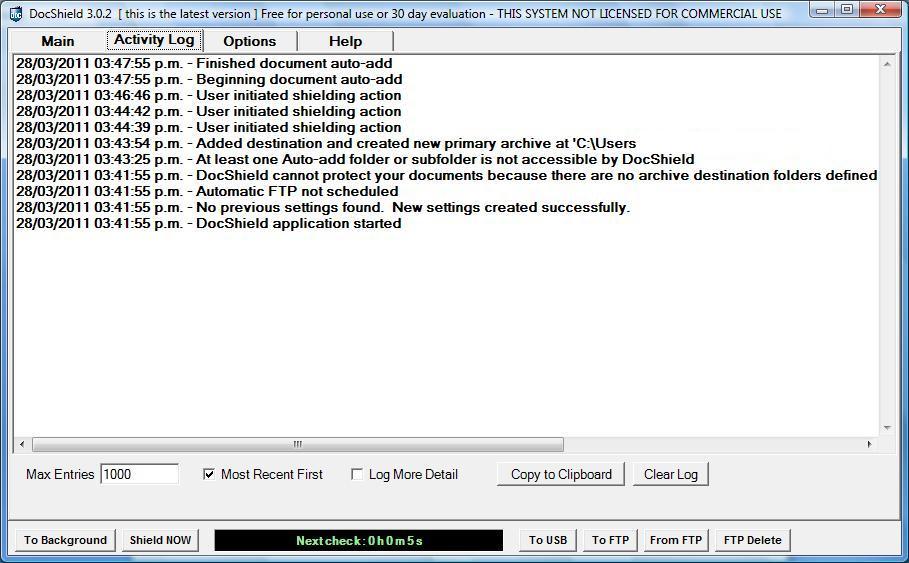Maximize the DocShield window

[x=847, y=10]
